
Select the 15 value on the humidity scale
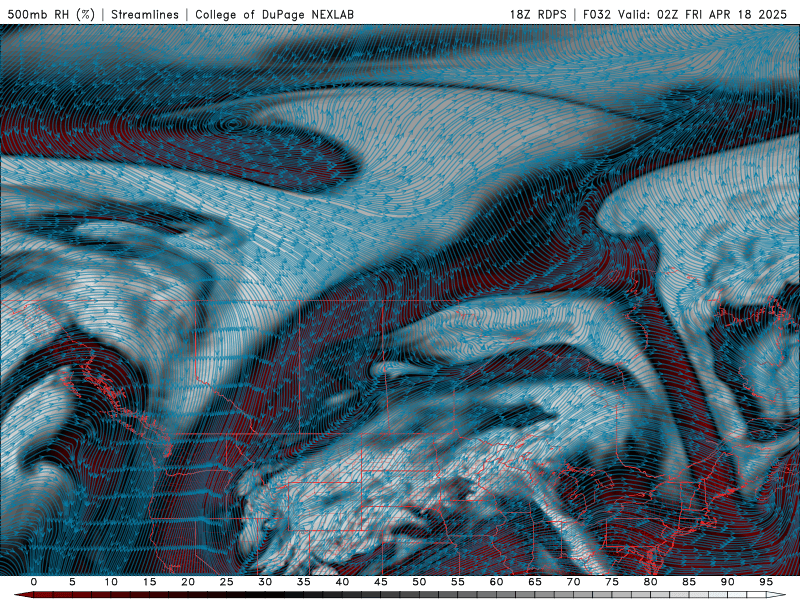point(149,582)
